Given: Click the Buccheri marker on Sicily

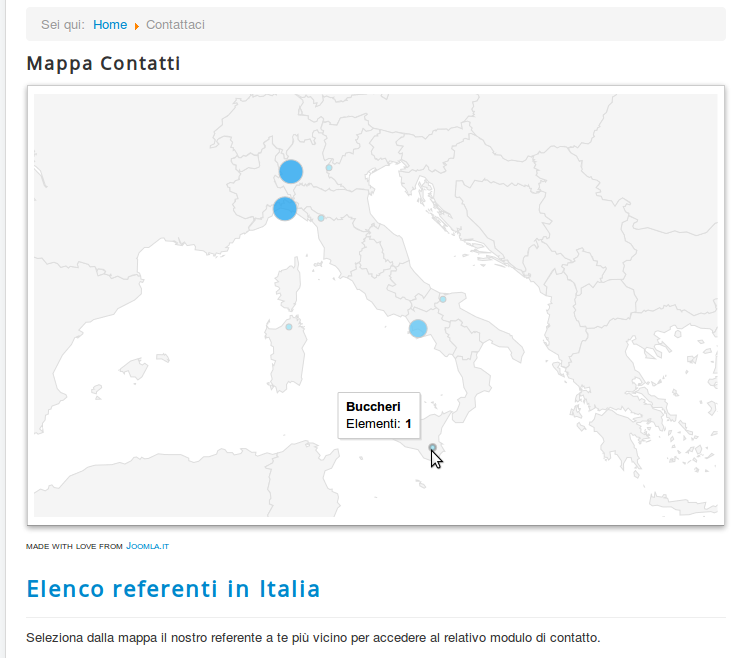Looking at the screenshot, I should 432,447.
